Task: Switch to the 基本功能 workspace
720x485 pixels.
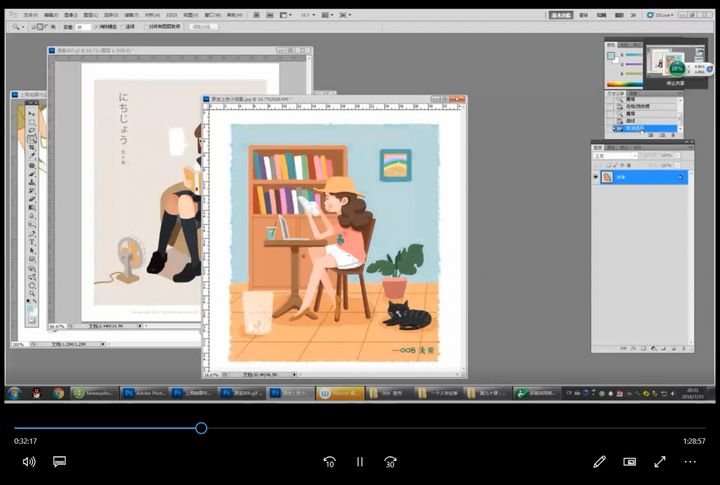Action: 560,15
